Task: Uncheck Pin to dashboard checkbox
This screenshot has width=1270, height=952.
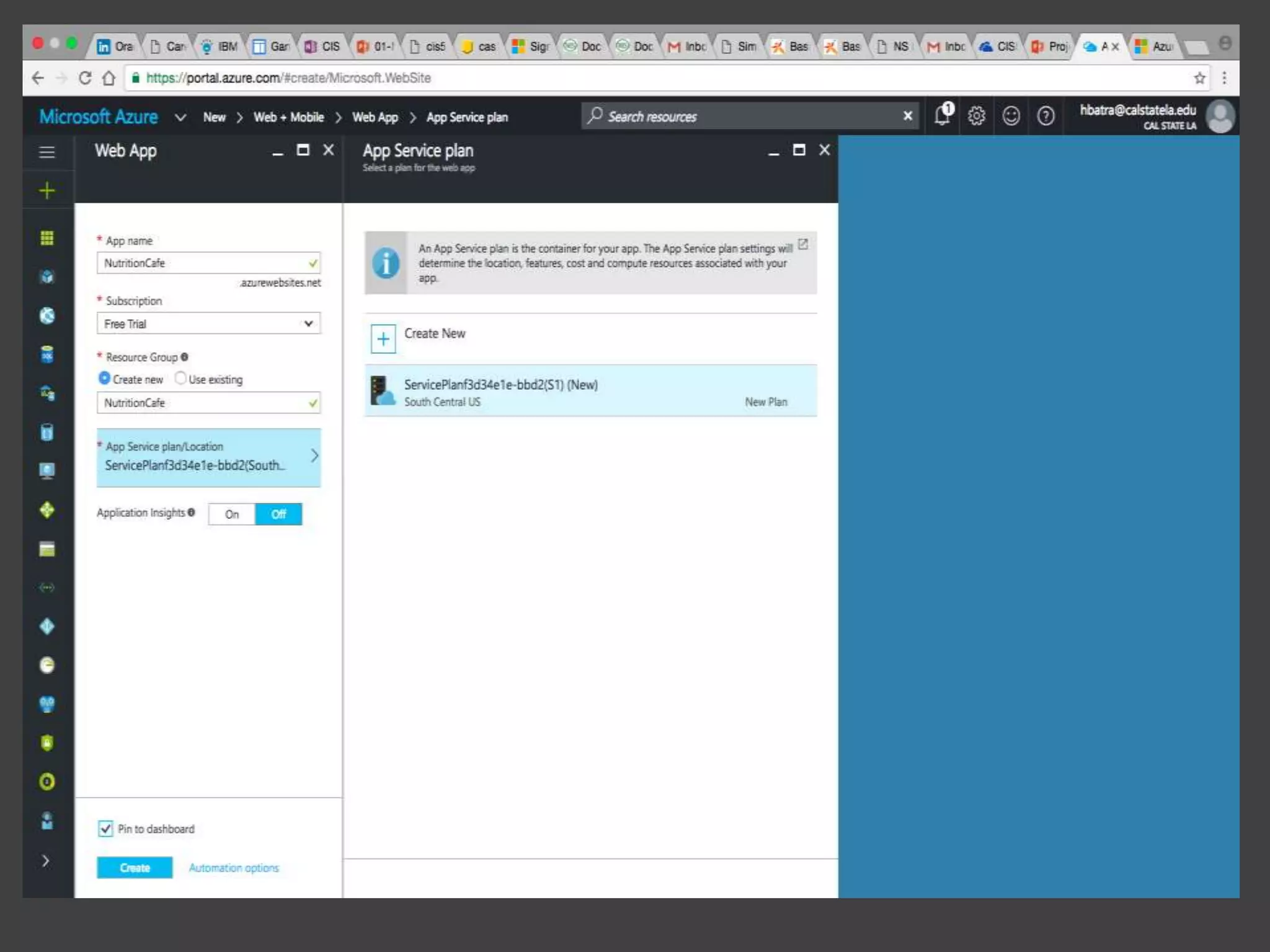Action: pos(105,829)
